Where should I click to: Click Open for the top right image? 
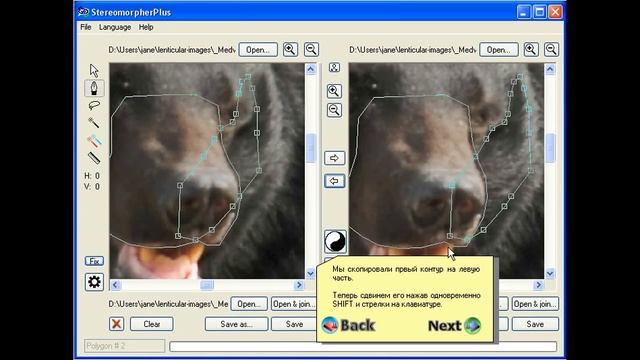pos(499,50)
